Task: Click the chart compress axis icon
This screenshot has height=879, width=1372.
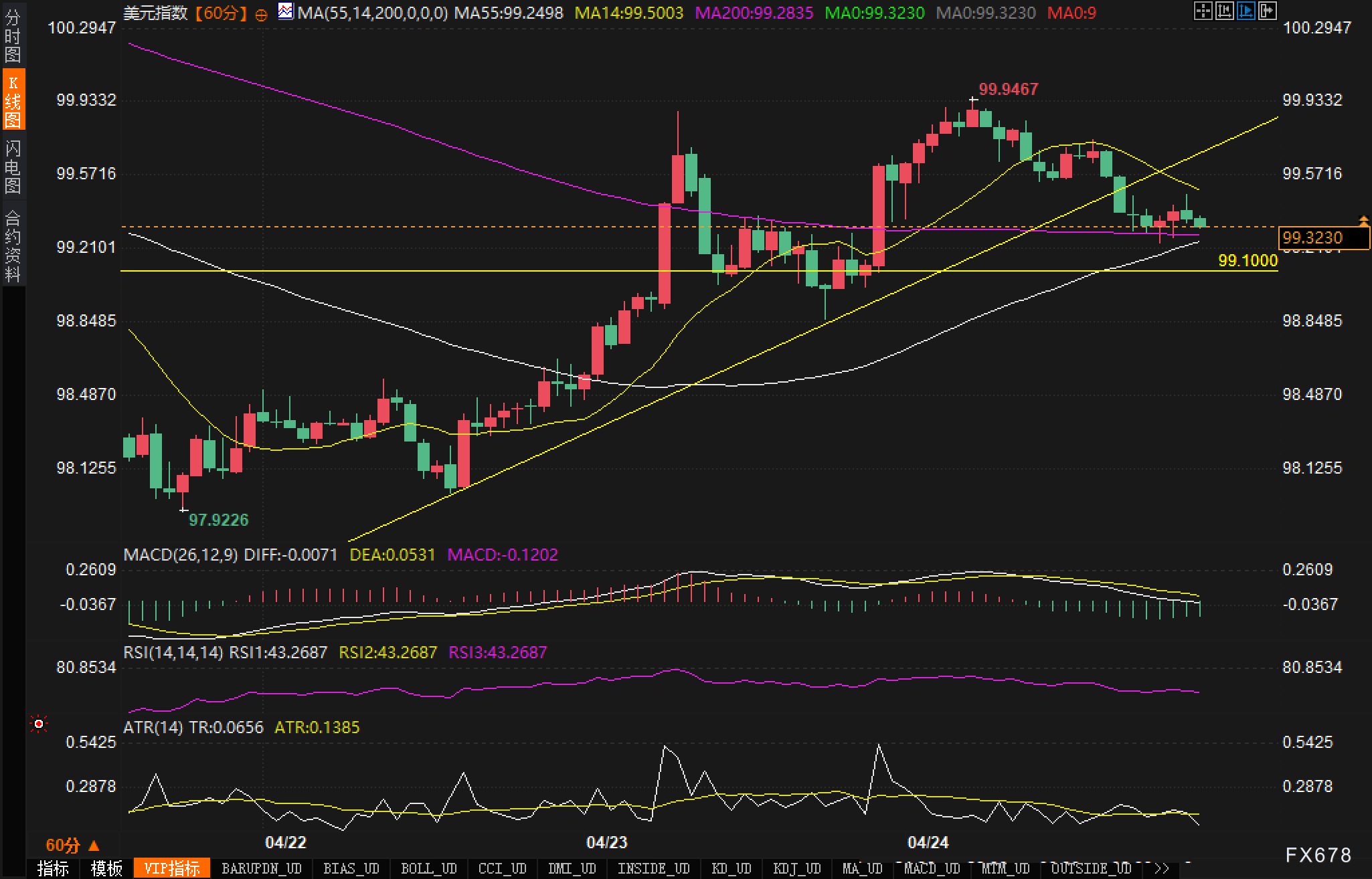Action: [1224, 11]
